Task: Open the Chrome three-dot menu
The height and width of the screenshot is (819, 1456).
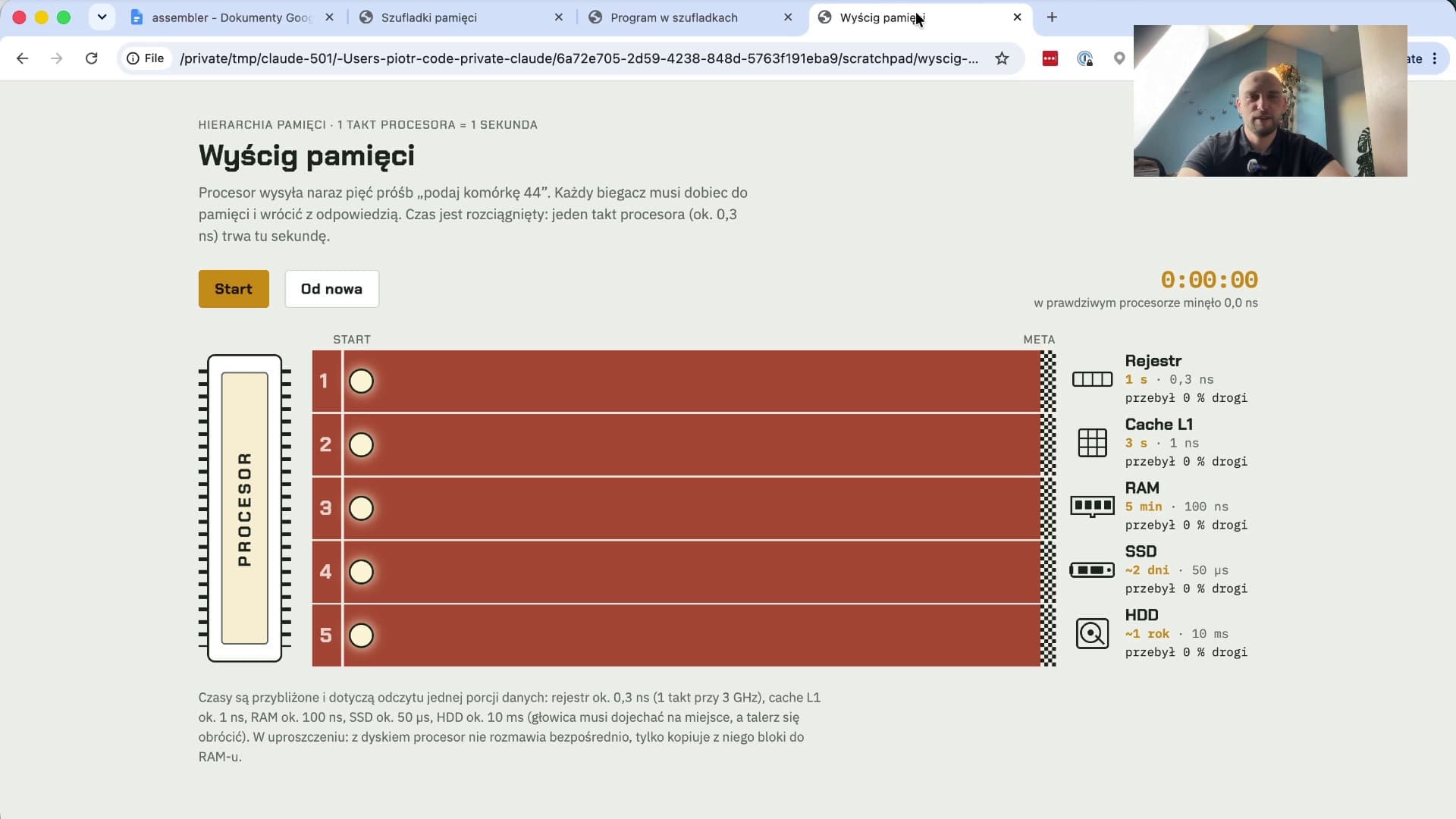Action: click(x=1435, y=58)
